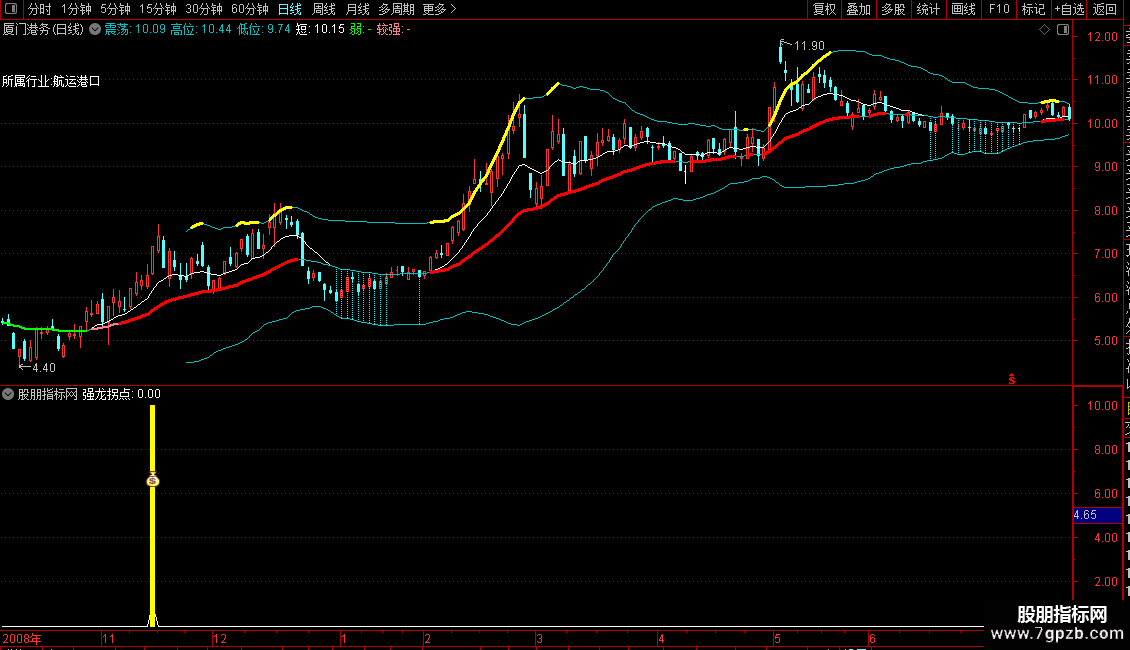The image size is (1130, 650).
Task: Select the 5分钟 period
Action: coord(115,9)
